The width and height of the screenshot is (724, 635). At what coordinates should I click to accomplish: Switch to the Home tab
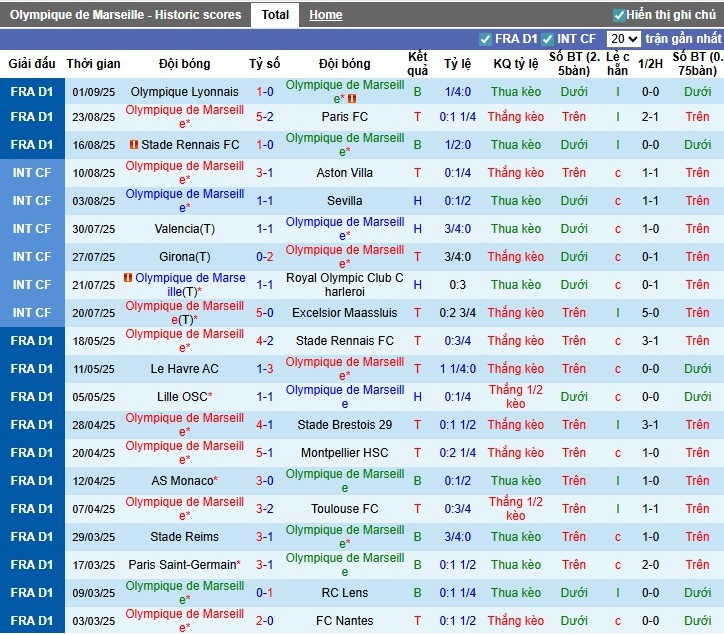point(325,15)
